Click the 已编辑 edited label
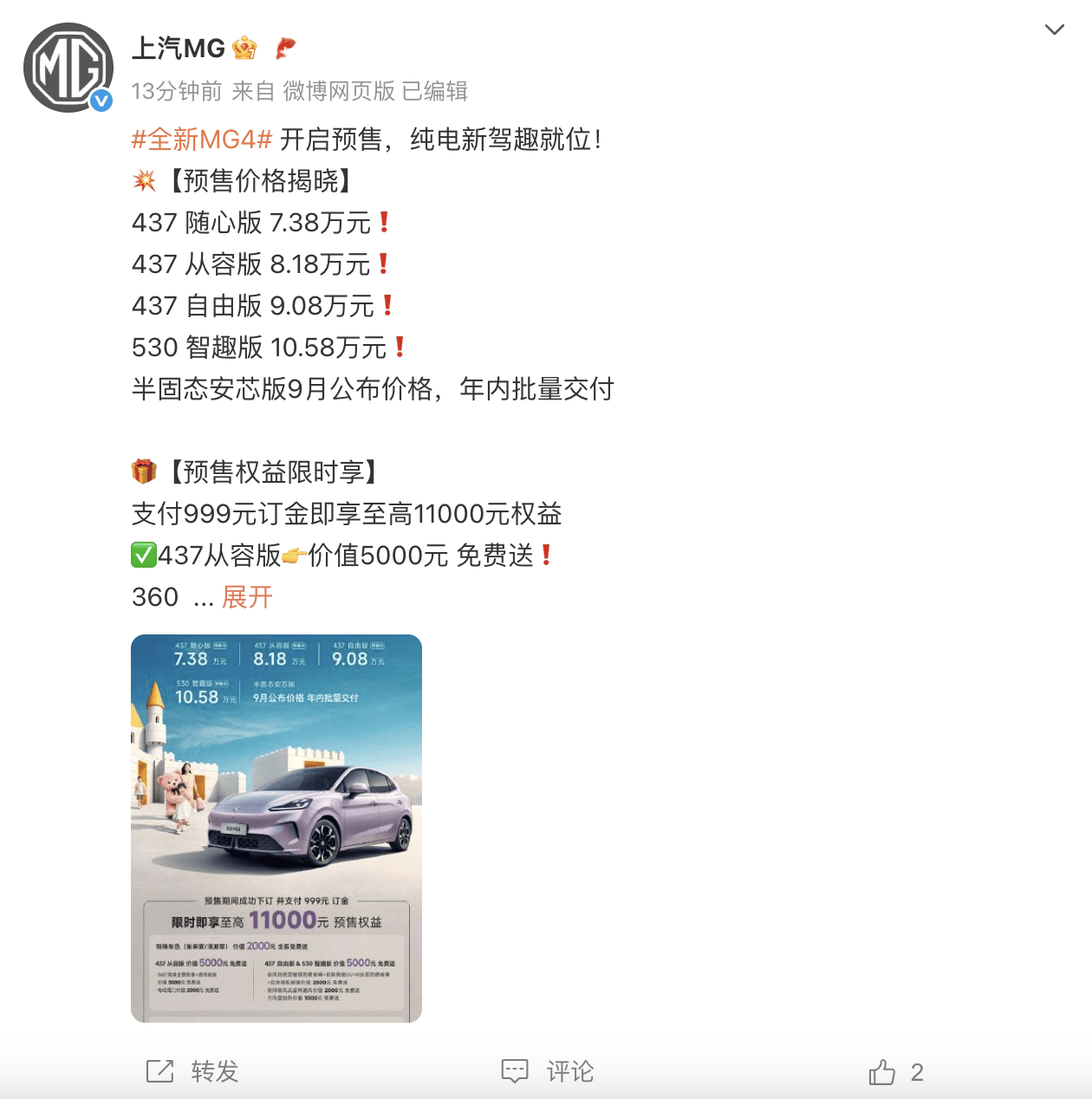This screenshot has width=1092, height=1099. tap(435, 91)
